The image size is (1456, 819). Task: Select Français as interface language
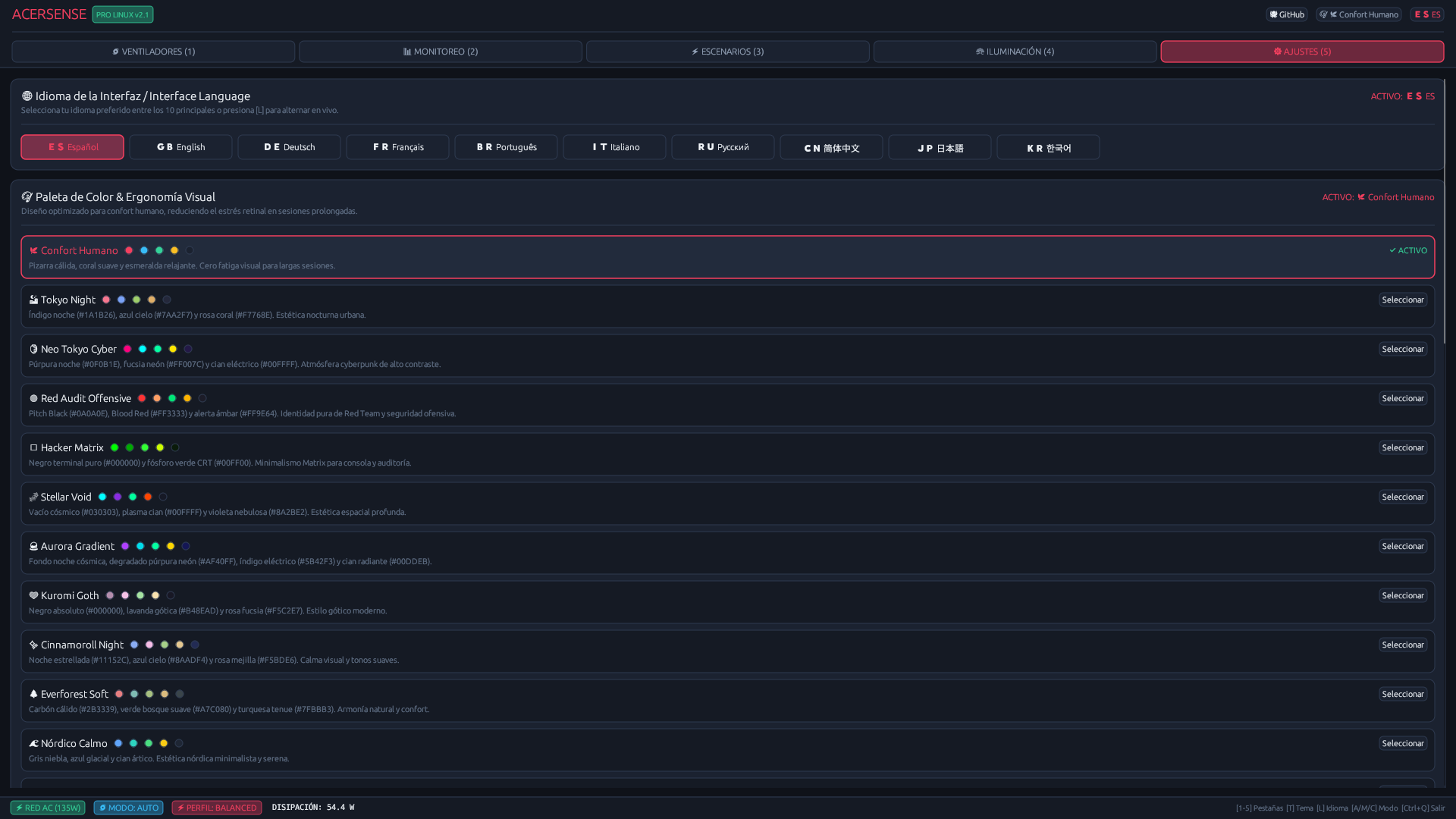click(x=397, y=147)
